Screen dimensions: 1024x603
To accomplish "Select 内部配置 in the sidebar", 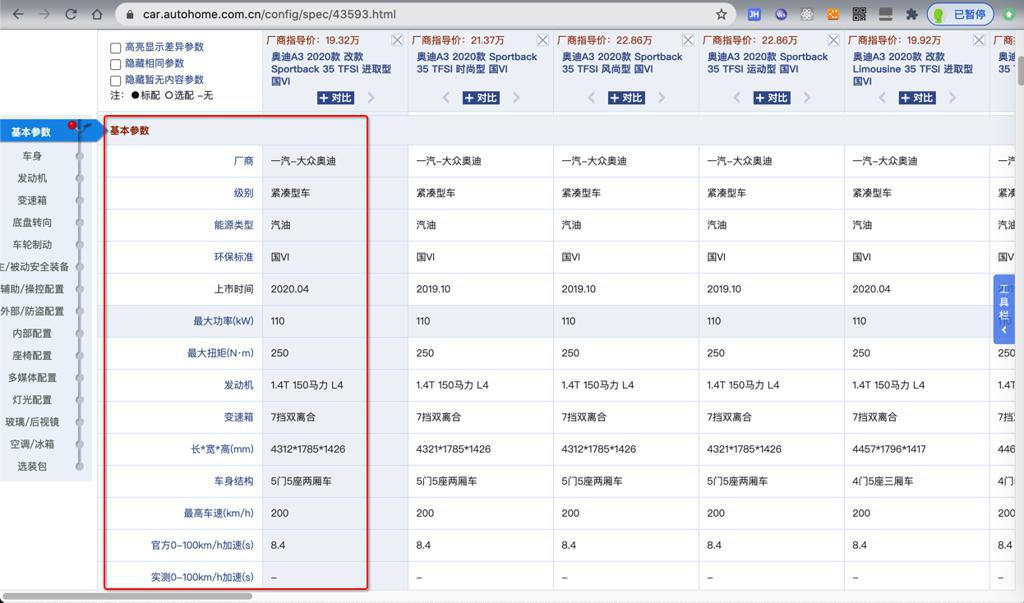I will 32,334.
